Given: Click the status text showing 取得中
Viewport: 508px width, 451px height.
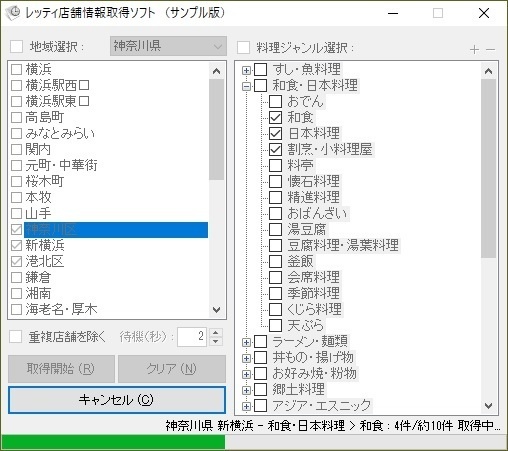Looking at the screenshot, I should [333, 426].
